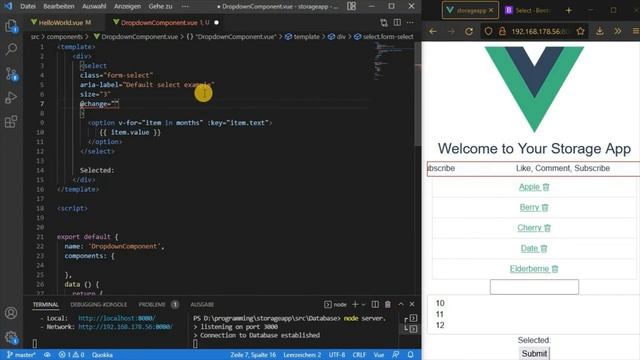
Task: Kill the terminal with trash icon
Action: pyautogui.click(x=388, y=304)
